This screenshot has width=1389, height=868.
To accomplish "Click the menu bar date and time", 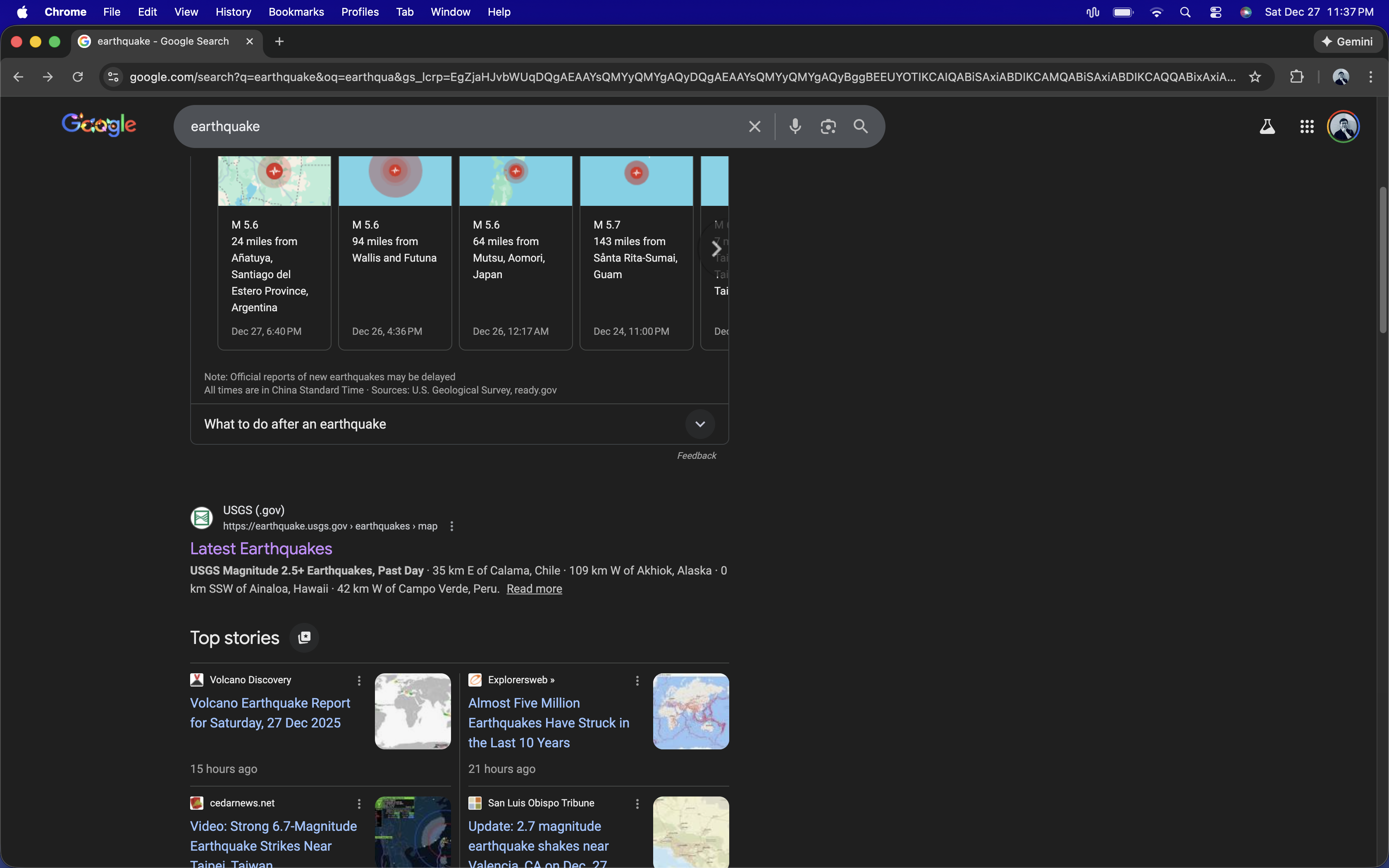I will (x=1319, y=12).
